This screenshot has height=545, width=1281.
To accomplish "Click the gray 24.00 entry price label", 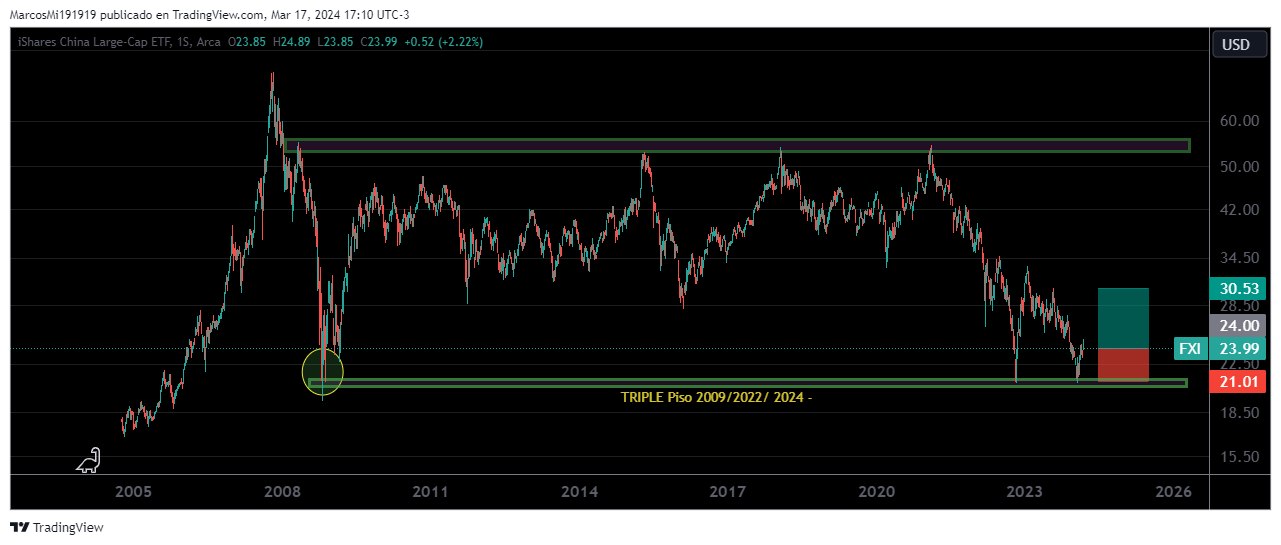I will 1238,325.
